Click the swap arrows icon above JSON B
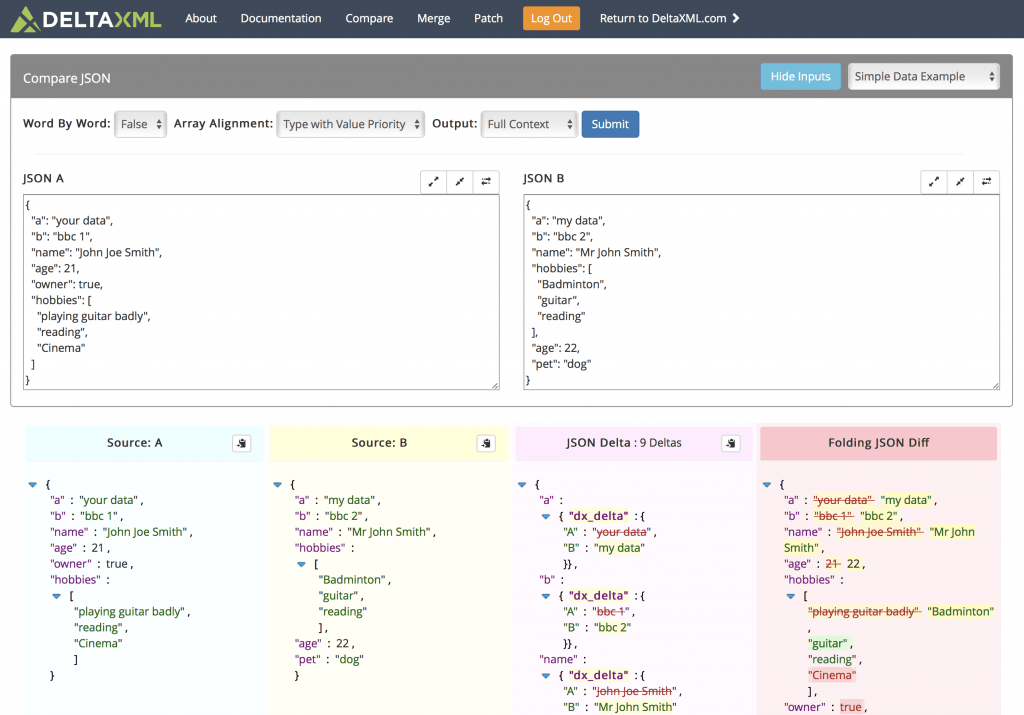Viewport: 1024px width, 715px height. point(987,181)
